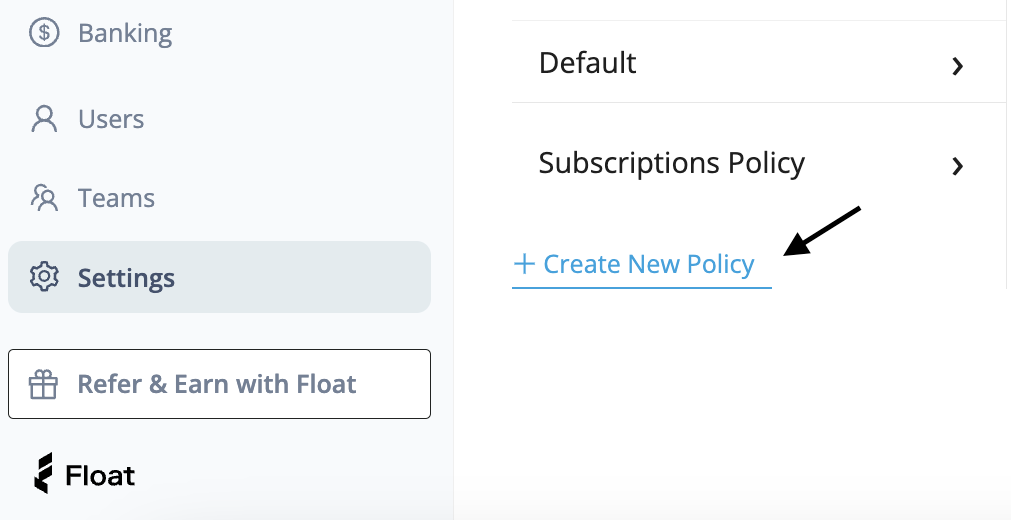The height and width of the screenshot is (520, 1011).
Task: Click the Float wordmark text
Action: [101, 476]
